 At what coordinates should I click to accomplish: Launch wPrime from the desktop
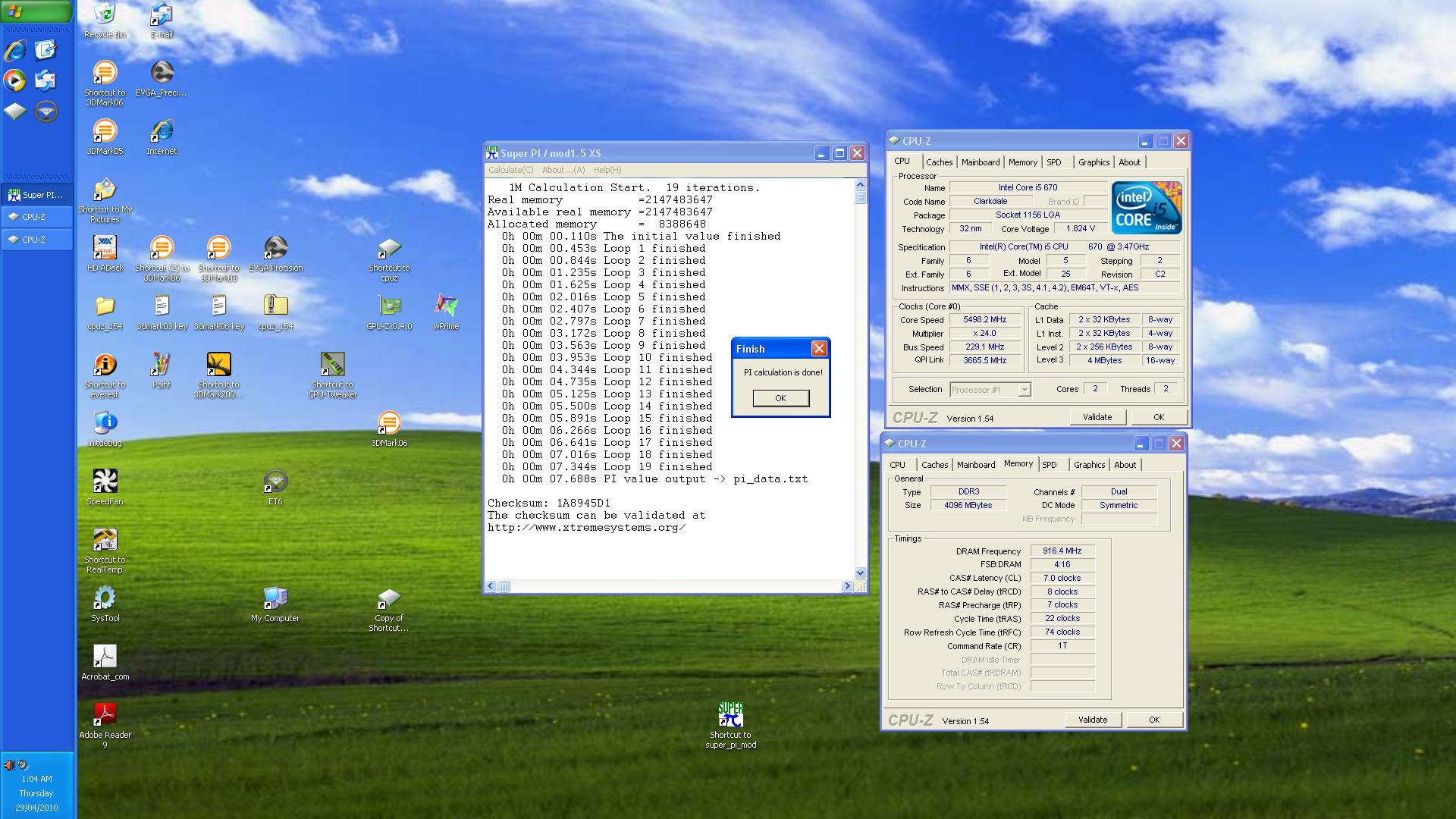pos(446,307)
